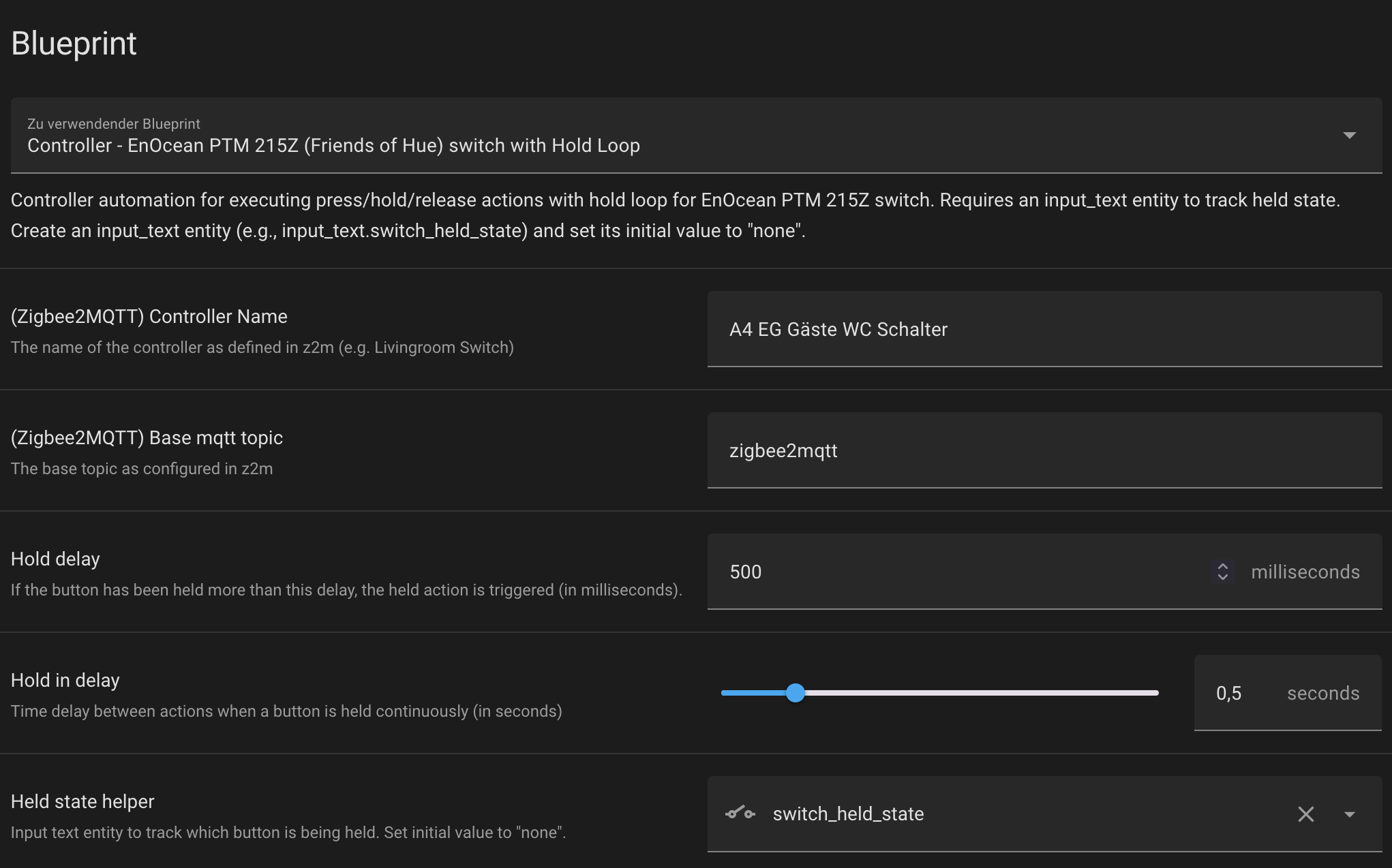The width and height of the screenshot is (1392, 868).
Task: Click the Hold in delay value 0,5
Action: click(1228, 694)
